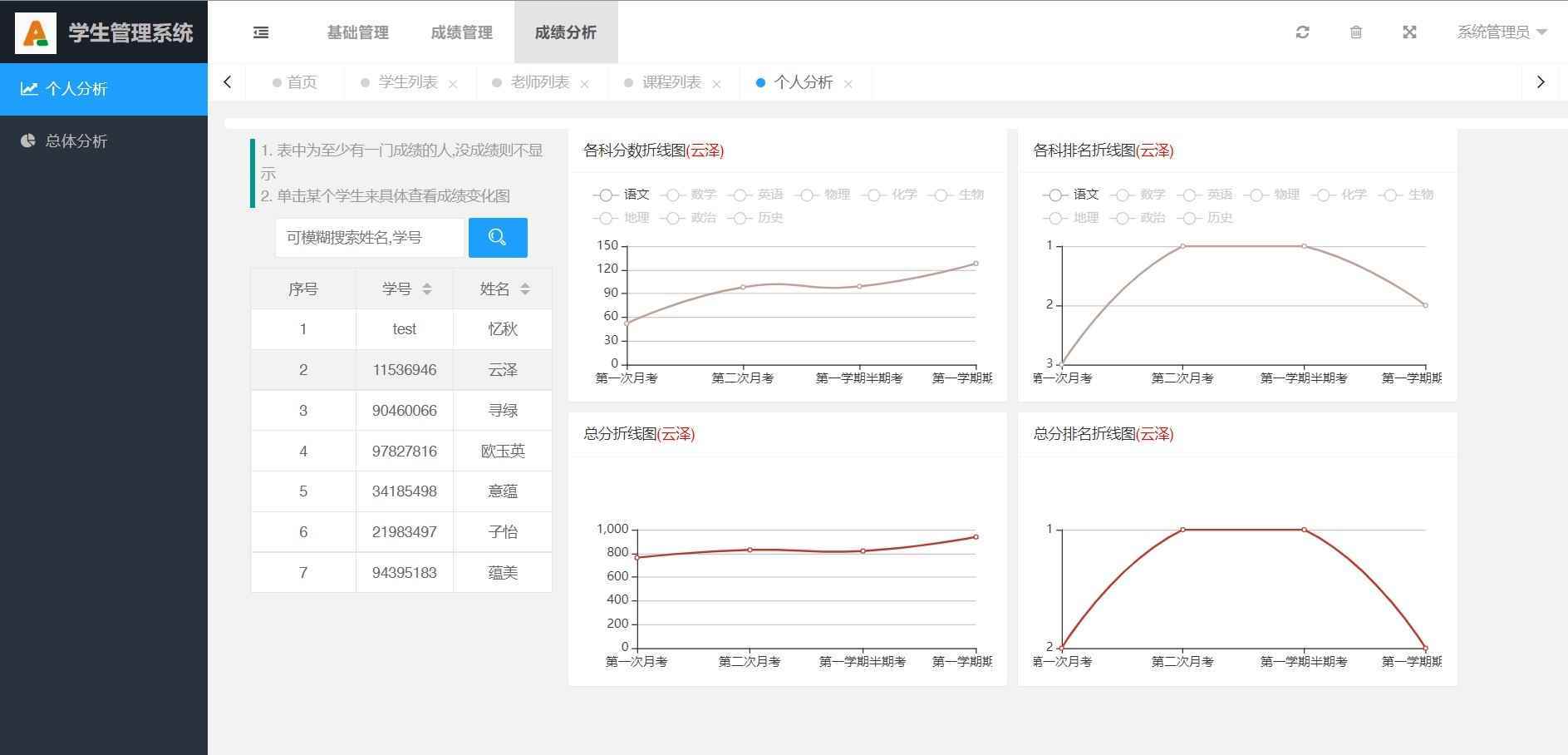Click student ID 90460066 cell

pyautogui.click(x=405, y=411)
